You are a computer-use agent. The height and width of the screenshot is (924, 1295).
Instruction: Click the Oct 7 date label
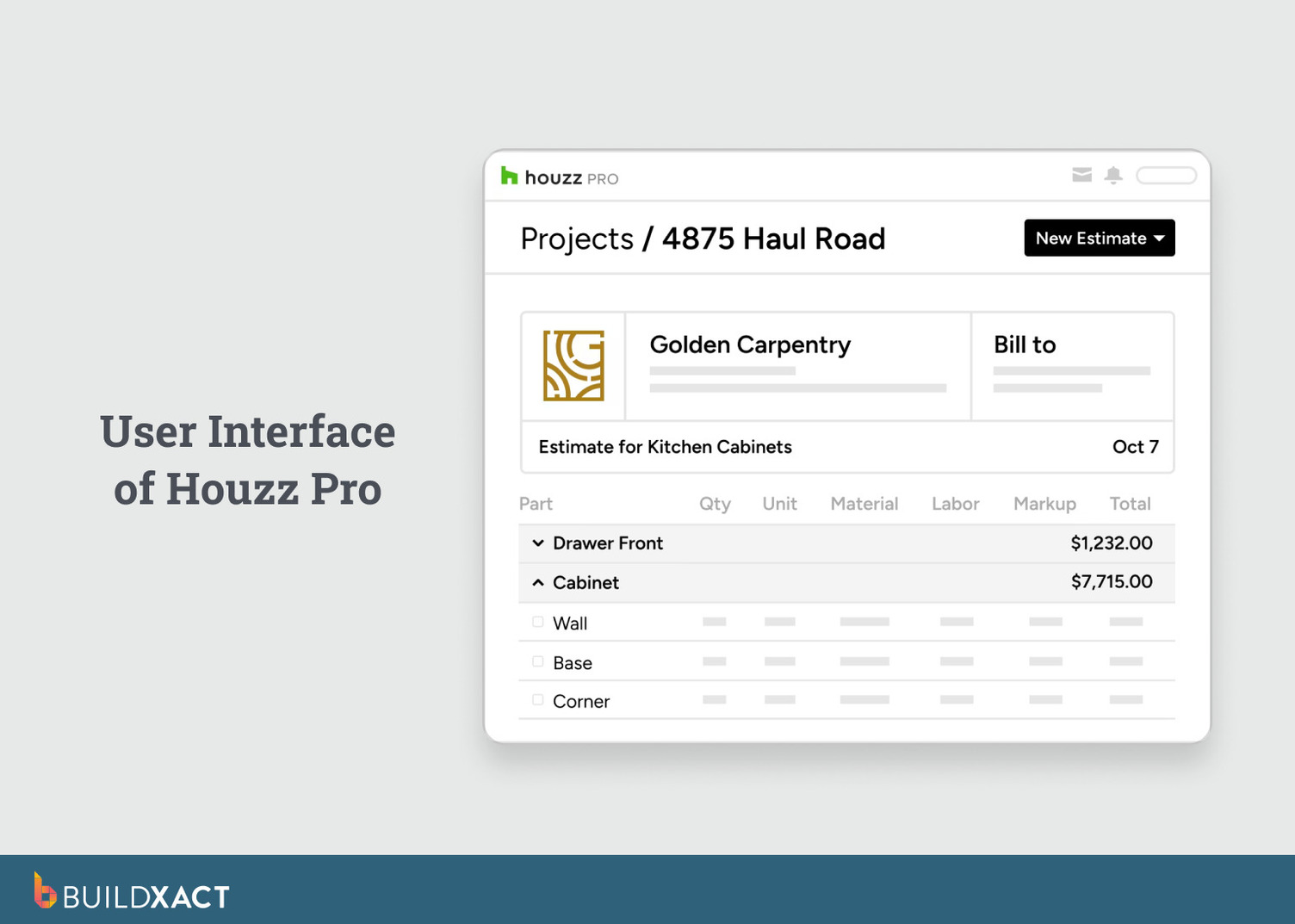[1135, 446]
